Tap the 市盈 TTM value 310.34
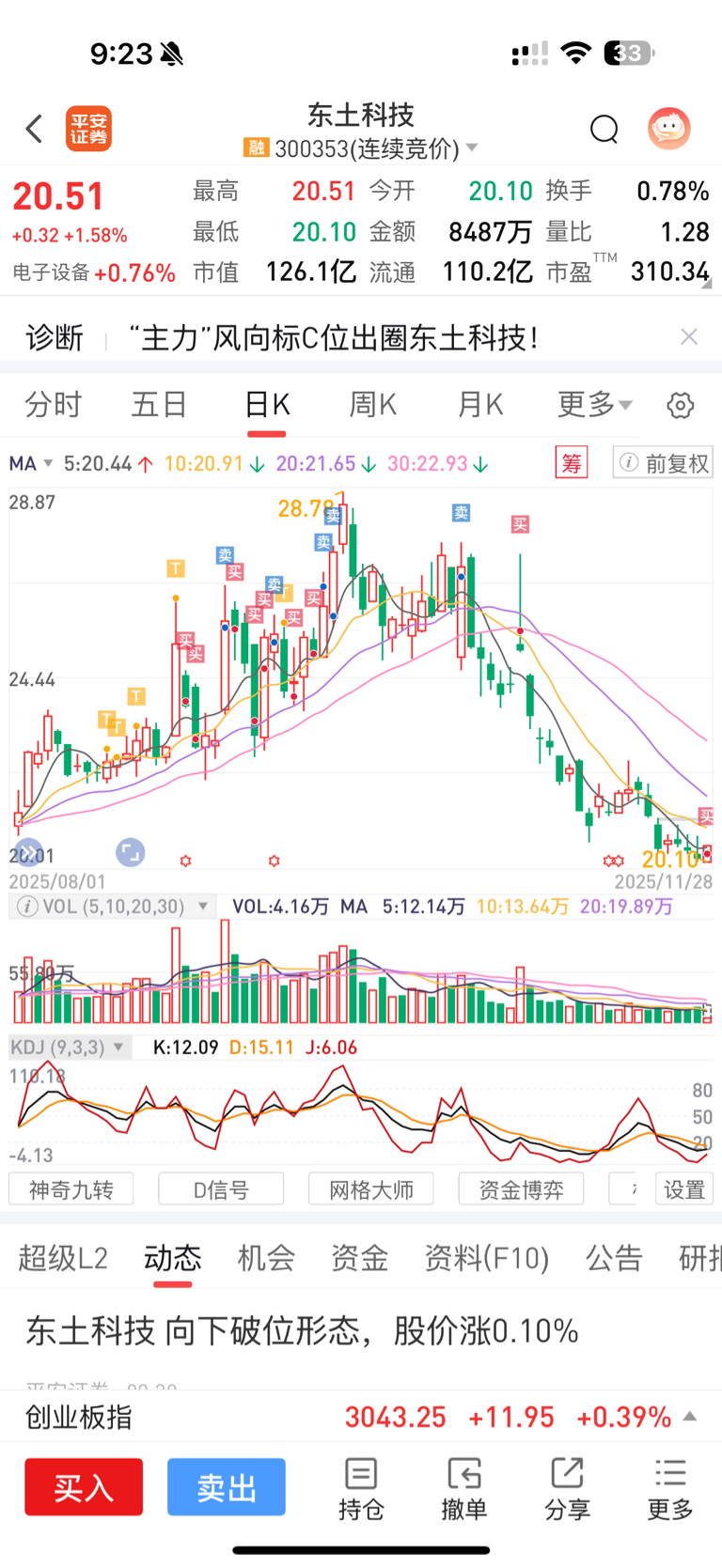Screen dimensions: 722x1568 pyautogui.click(x=670, y=272)
